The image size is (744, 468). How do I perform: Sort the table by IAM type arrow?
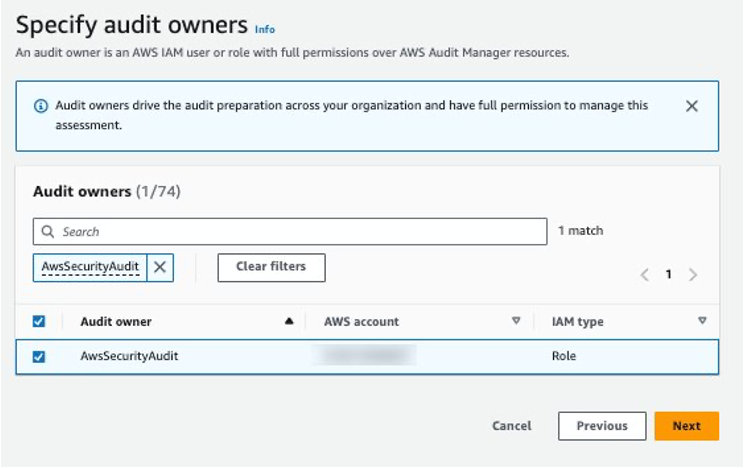click(x=702, y=322)
